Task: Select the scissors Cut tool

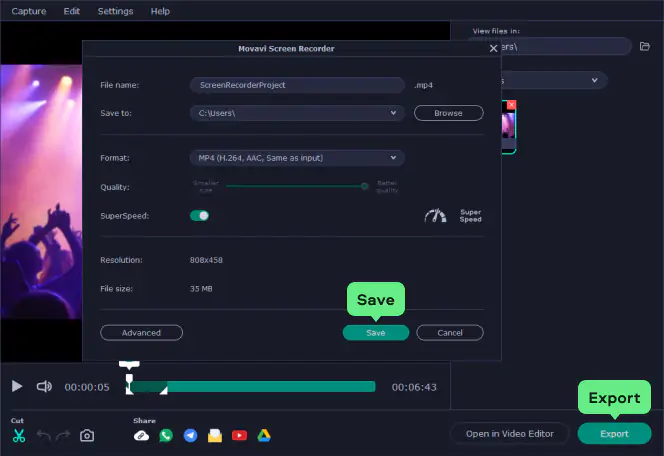Action: 19,436
